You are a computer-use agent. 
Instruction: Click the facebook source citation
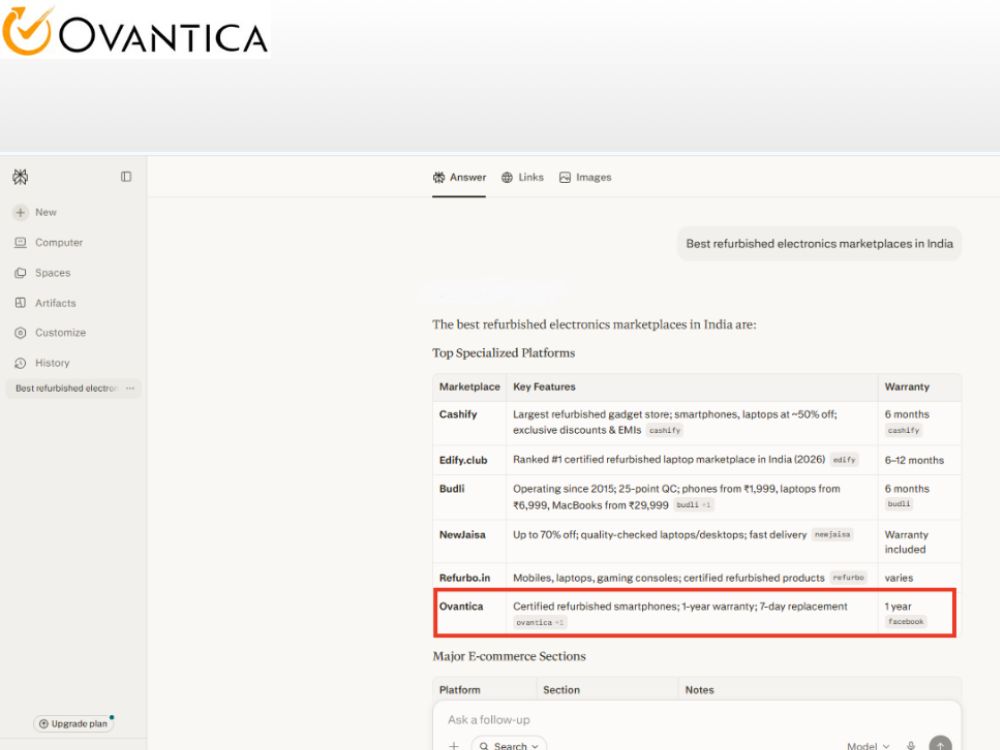pos(906,622)
